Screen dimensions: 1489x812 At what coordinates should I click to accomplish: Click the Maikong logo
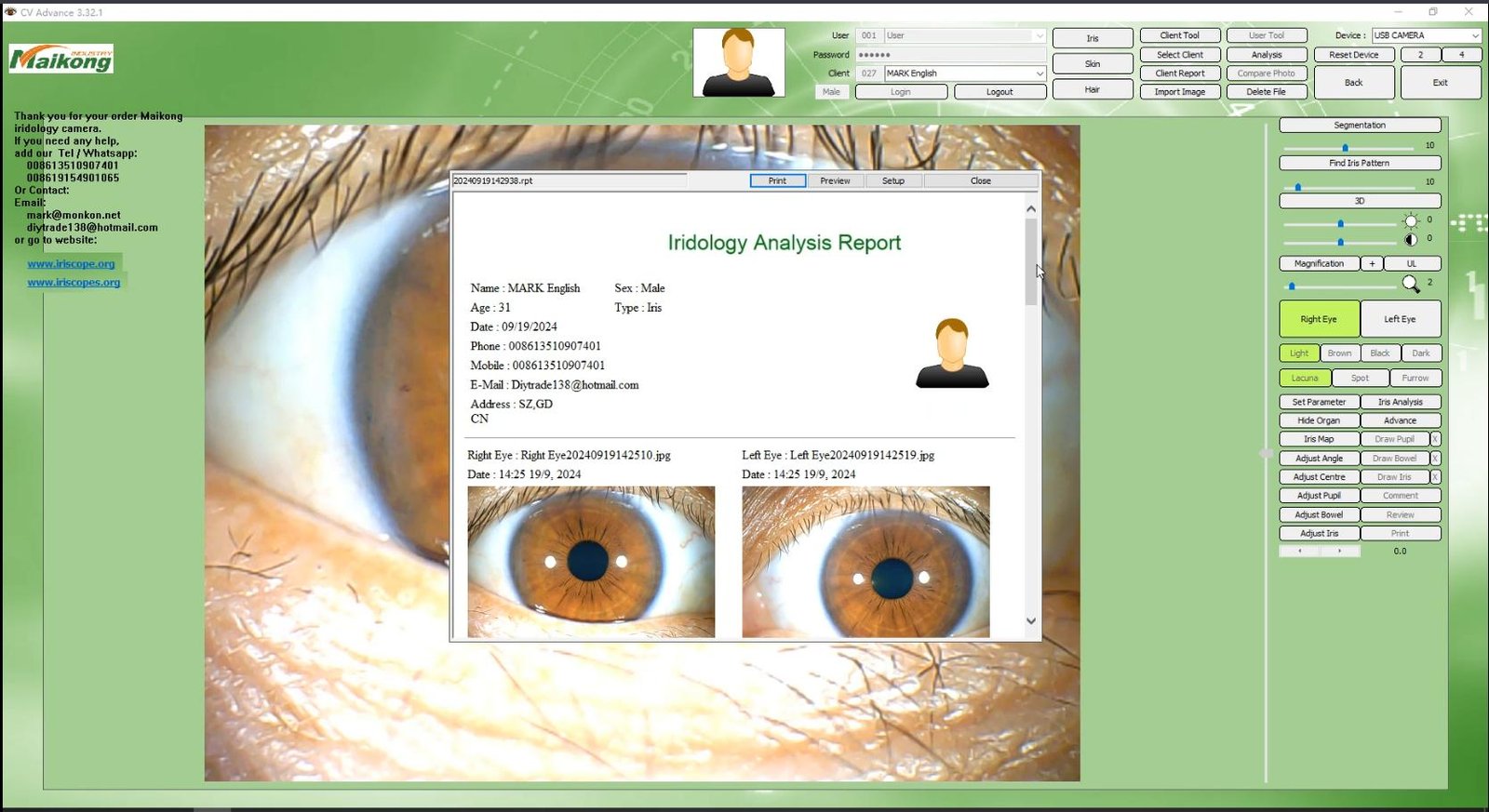click(61, 59)
